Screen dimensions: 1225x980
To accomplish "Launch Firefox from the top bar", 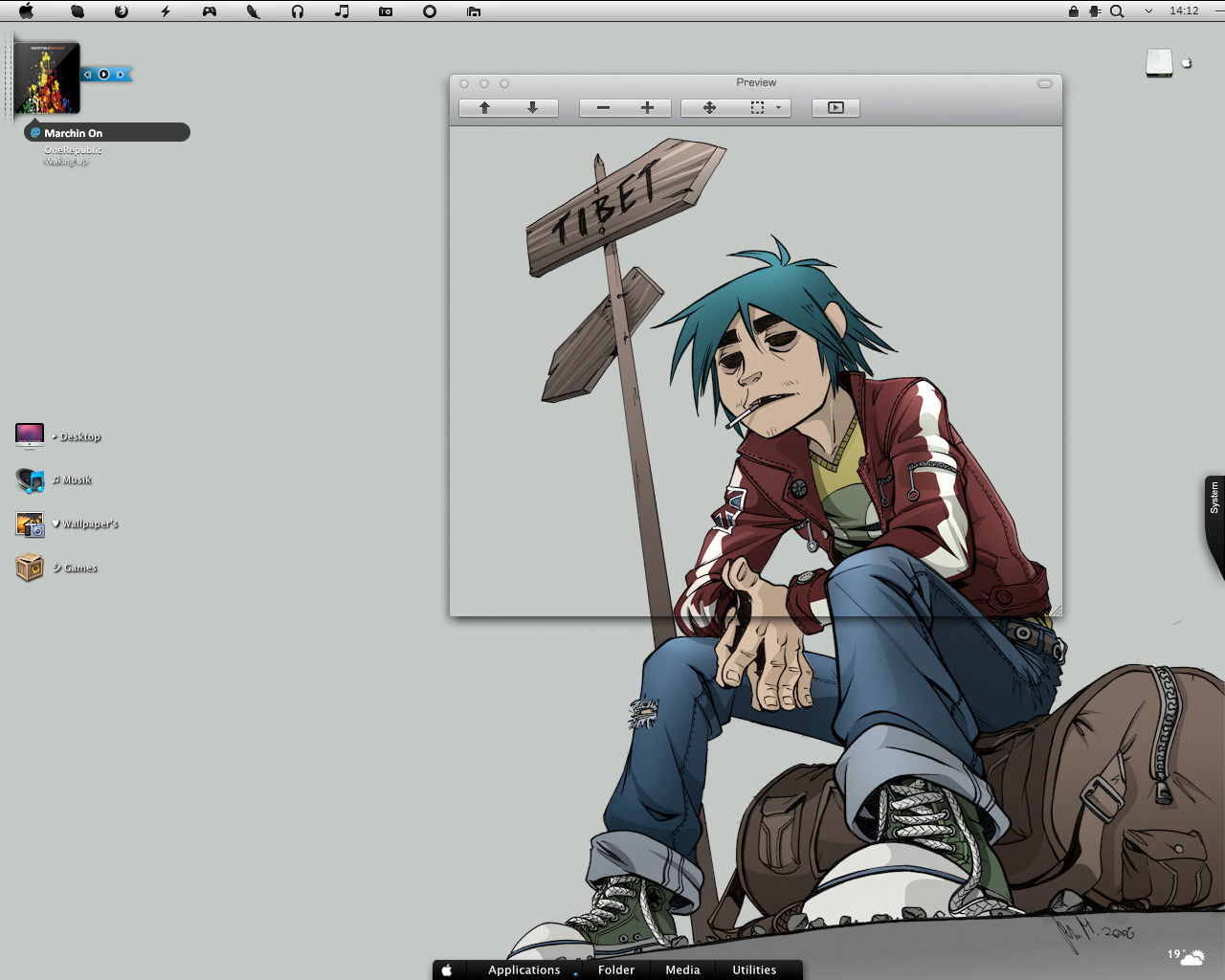I will [x=122, y=11].
